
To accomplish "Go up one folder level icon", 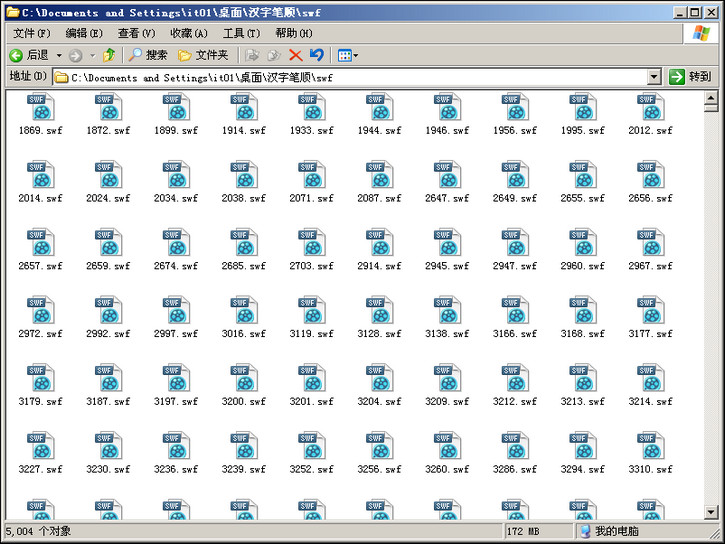I will point(109,55).
